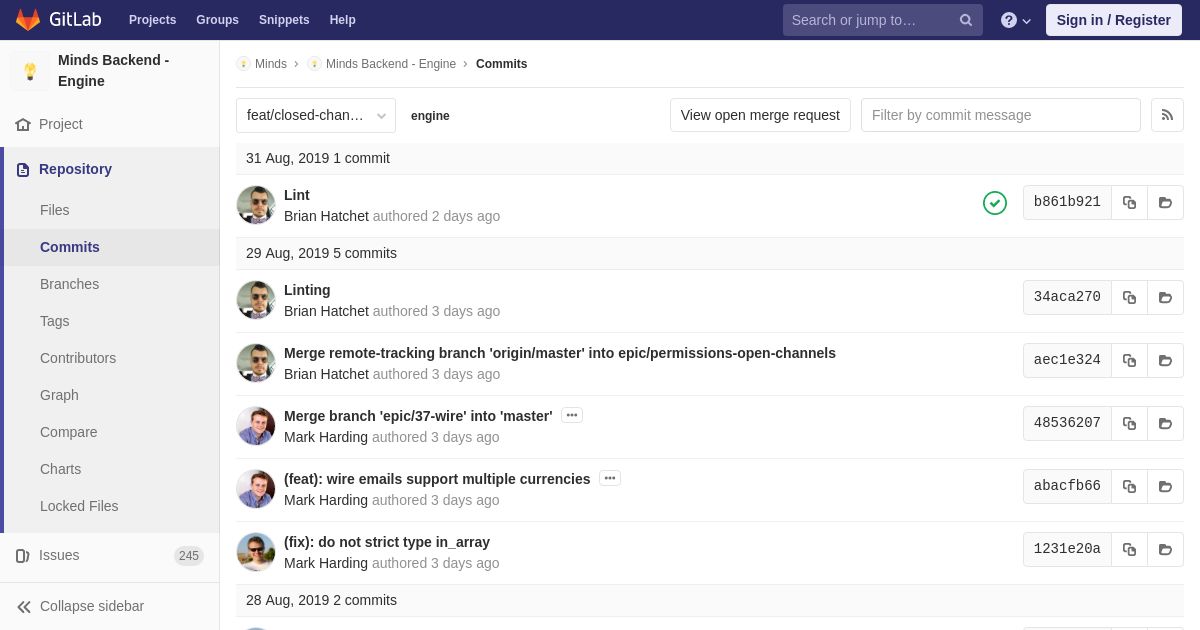This screenshot has height=630, width=1200.
Task: Click the Project home icon in sidebar
Action: point(23,124)
